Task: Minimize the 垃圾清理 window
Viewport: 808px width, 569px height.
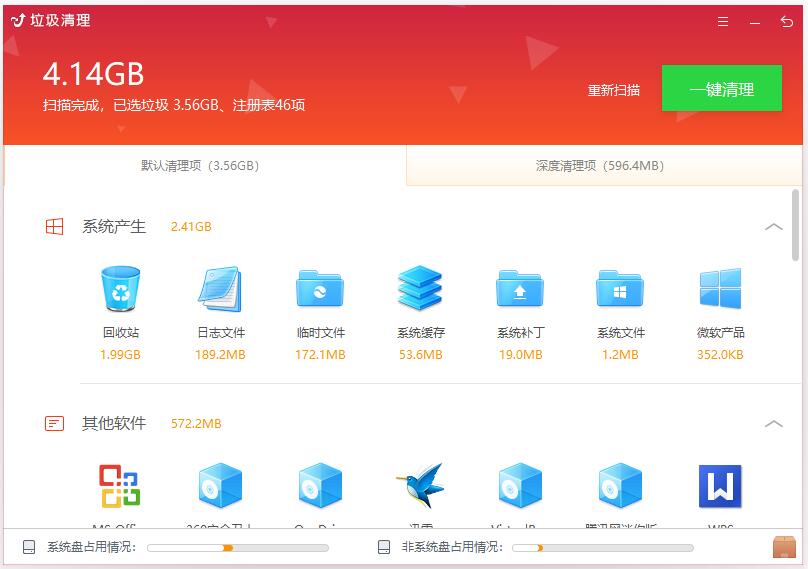Action: tap(755, 23)
